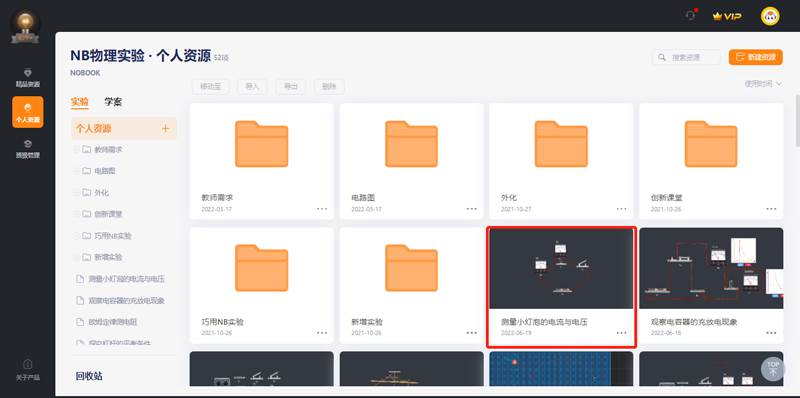Image resolution: width=800 pixels, height=398 pixels.
Task: Click inside the resource search field
Action: coord(686,57)
